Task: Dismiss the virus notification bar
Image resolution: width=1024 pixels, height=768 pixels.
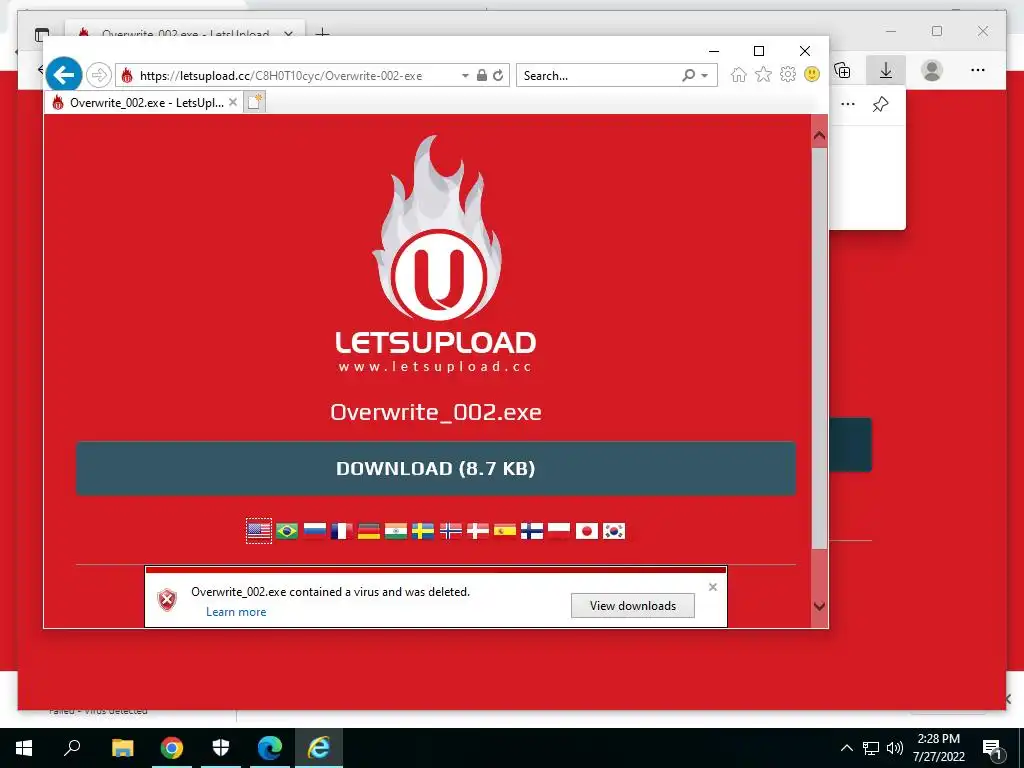Action: [x=712, y=587]
